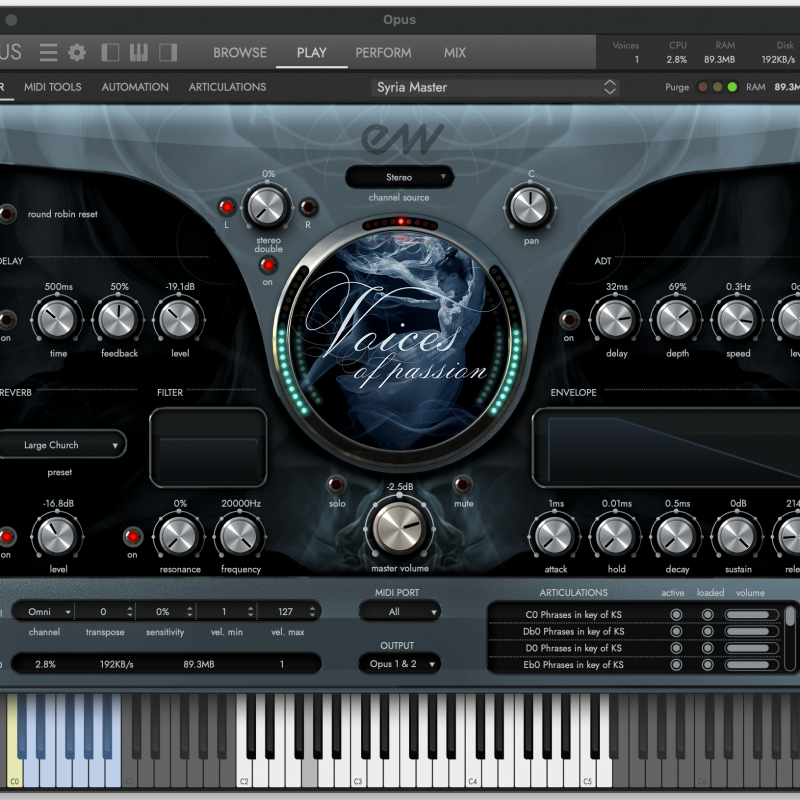The height and width of the screenshot is (800, 800).
Task: Click the reverb level knob
Action: coord(57,536)
